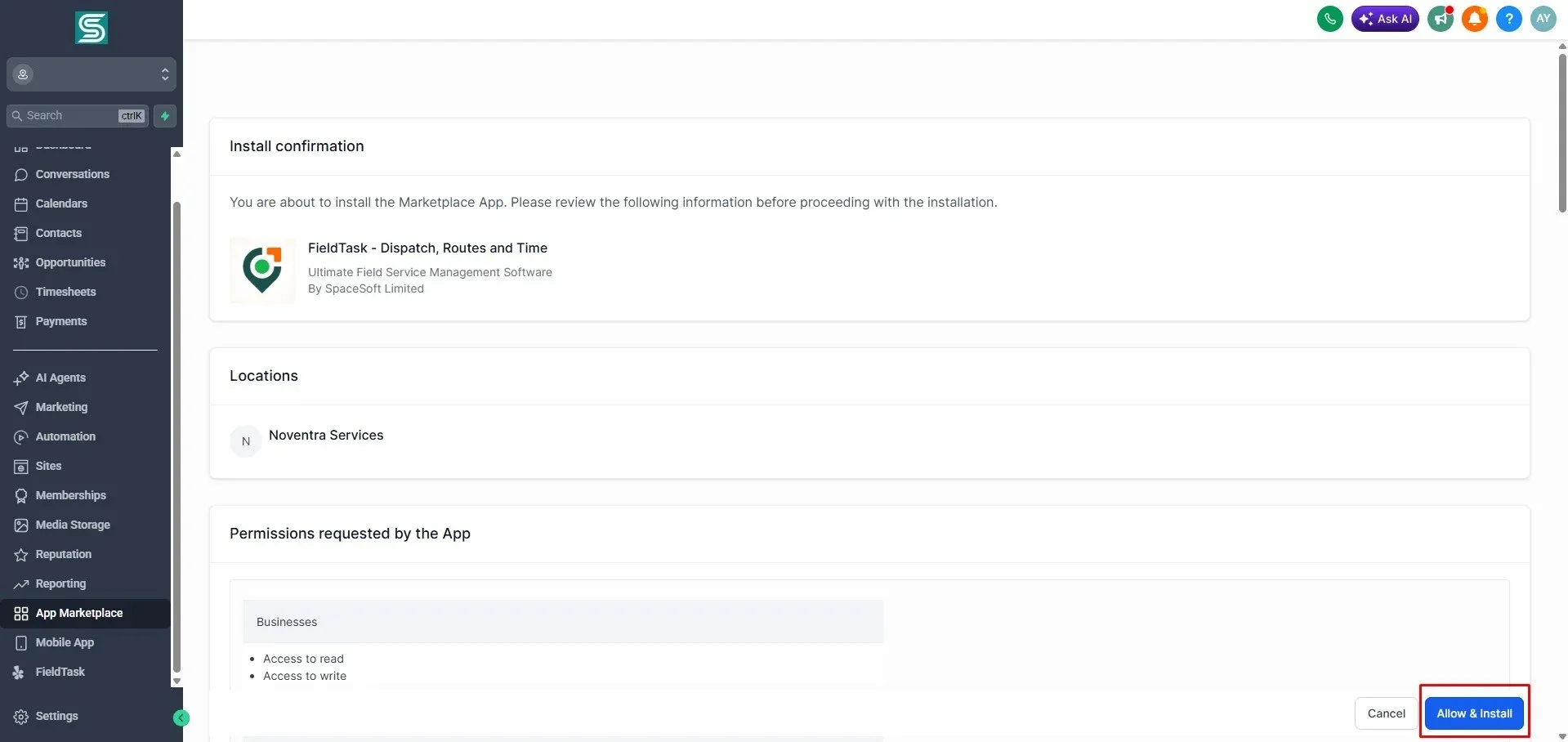Click the Ultimate Field Service Management Software subtitle
The image size is (1568, 742).
pos(430,273)
